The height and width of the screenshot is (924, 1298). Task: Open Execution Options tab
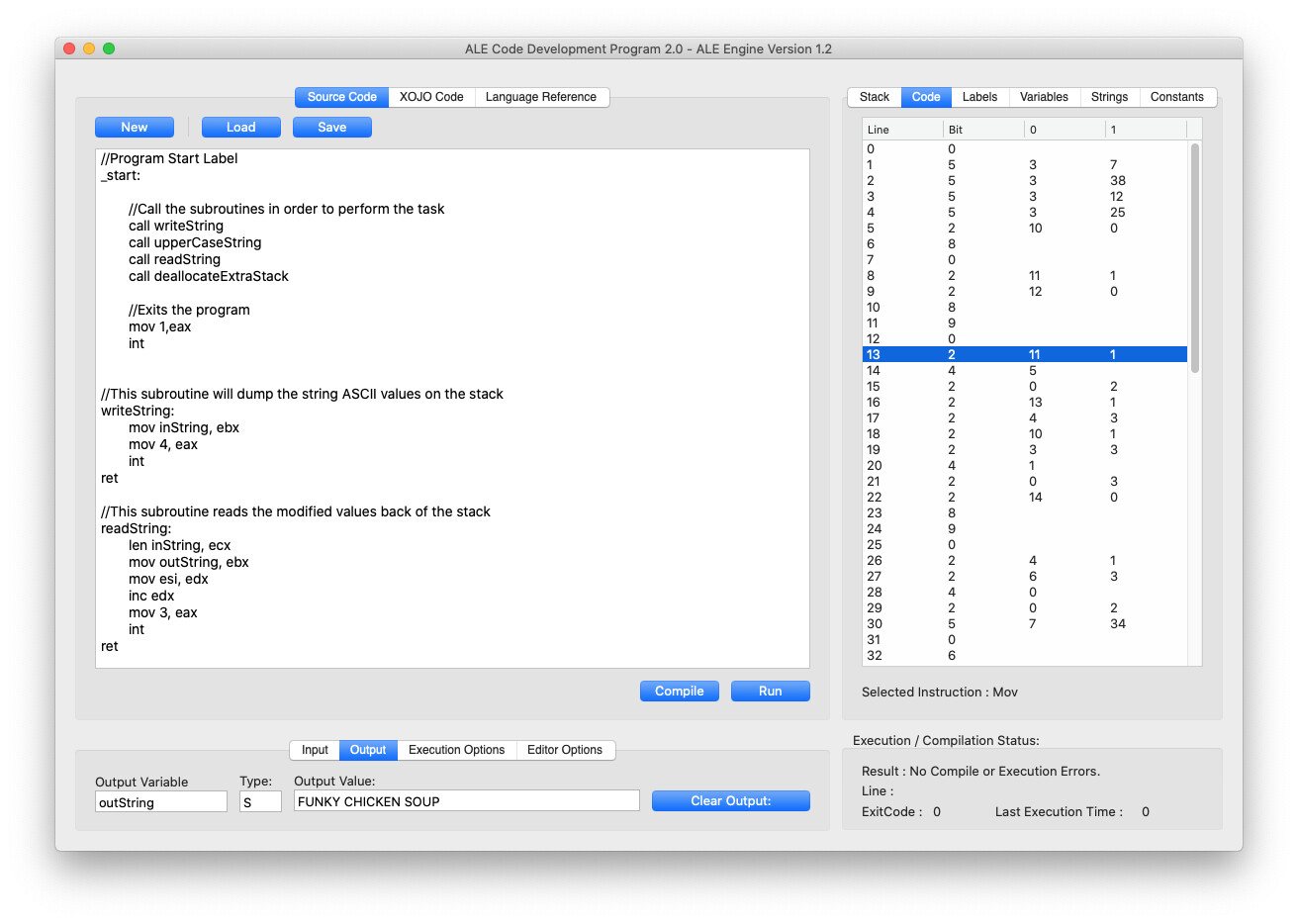[x=456, y=750]
